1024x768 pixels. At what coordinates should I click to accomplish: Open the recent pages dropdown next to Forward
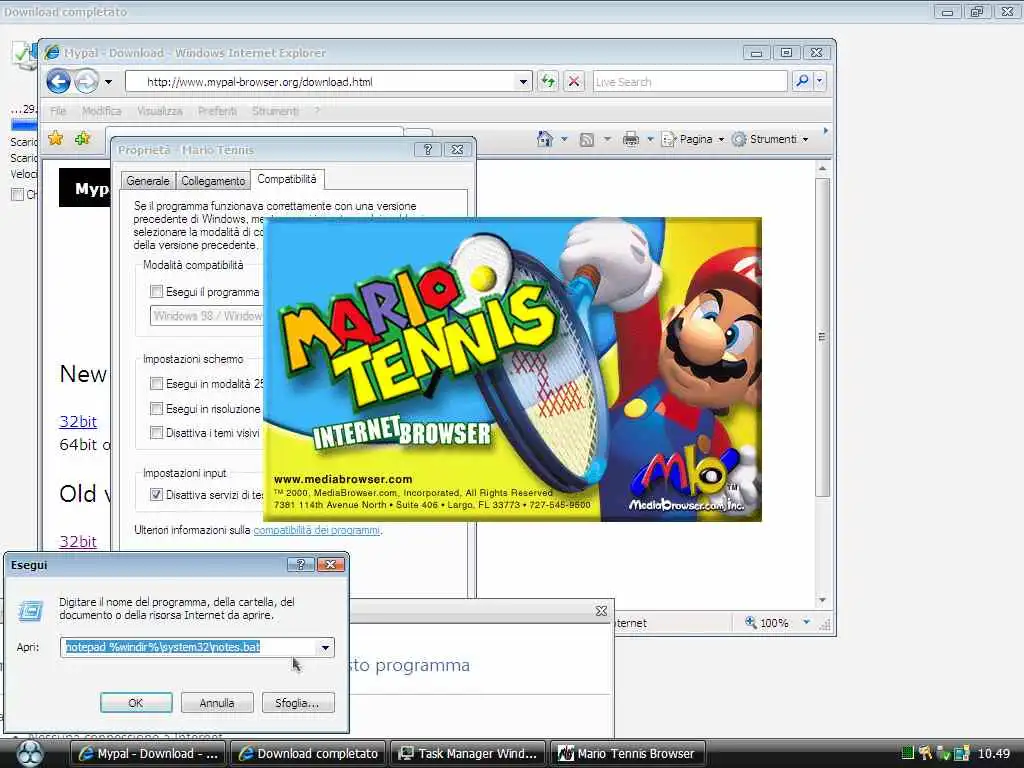[108, 82]
